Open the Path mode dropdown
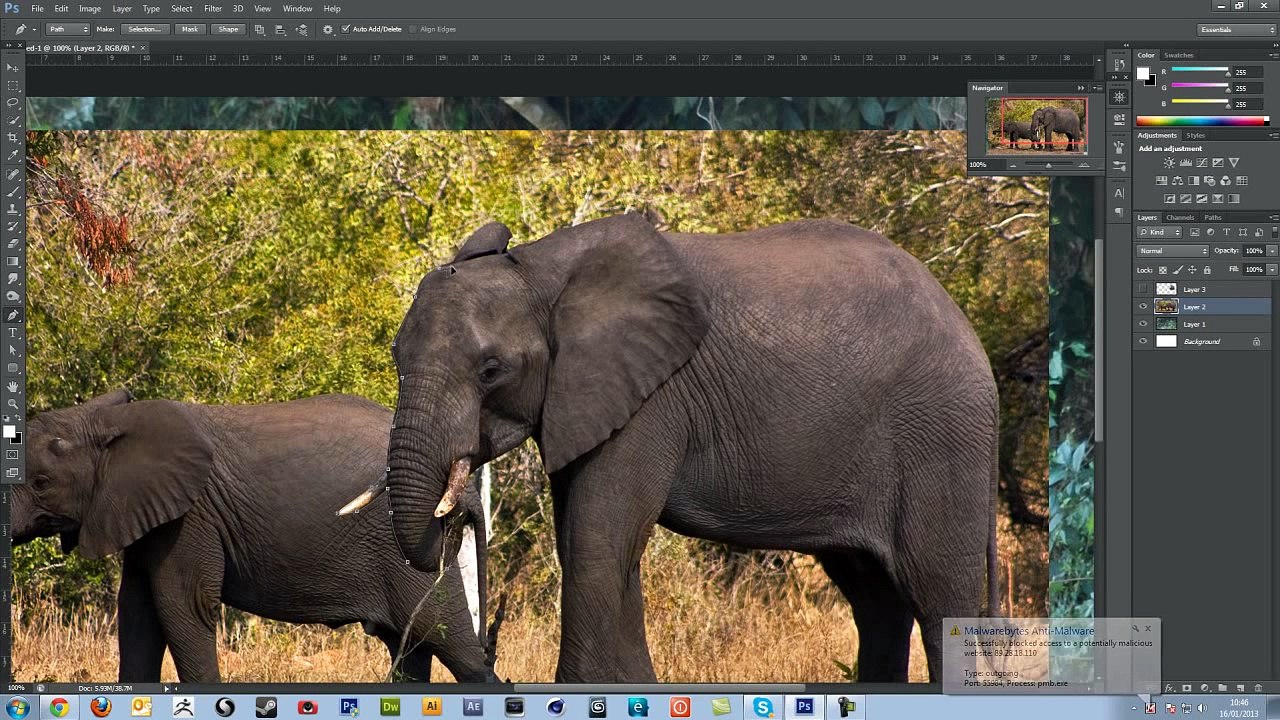Image resolution: width=1280 pixels, height=720 pixels. [68, 29]
